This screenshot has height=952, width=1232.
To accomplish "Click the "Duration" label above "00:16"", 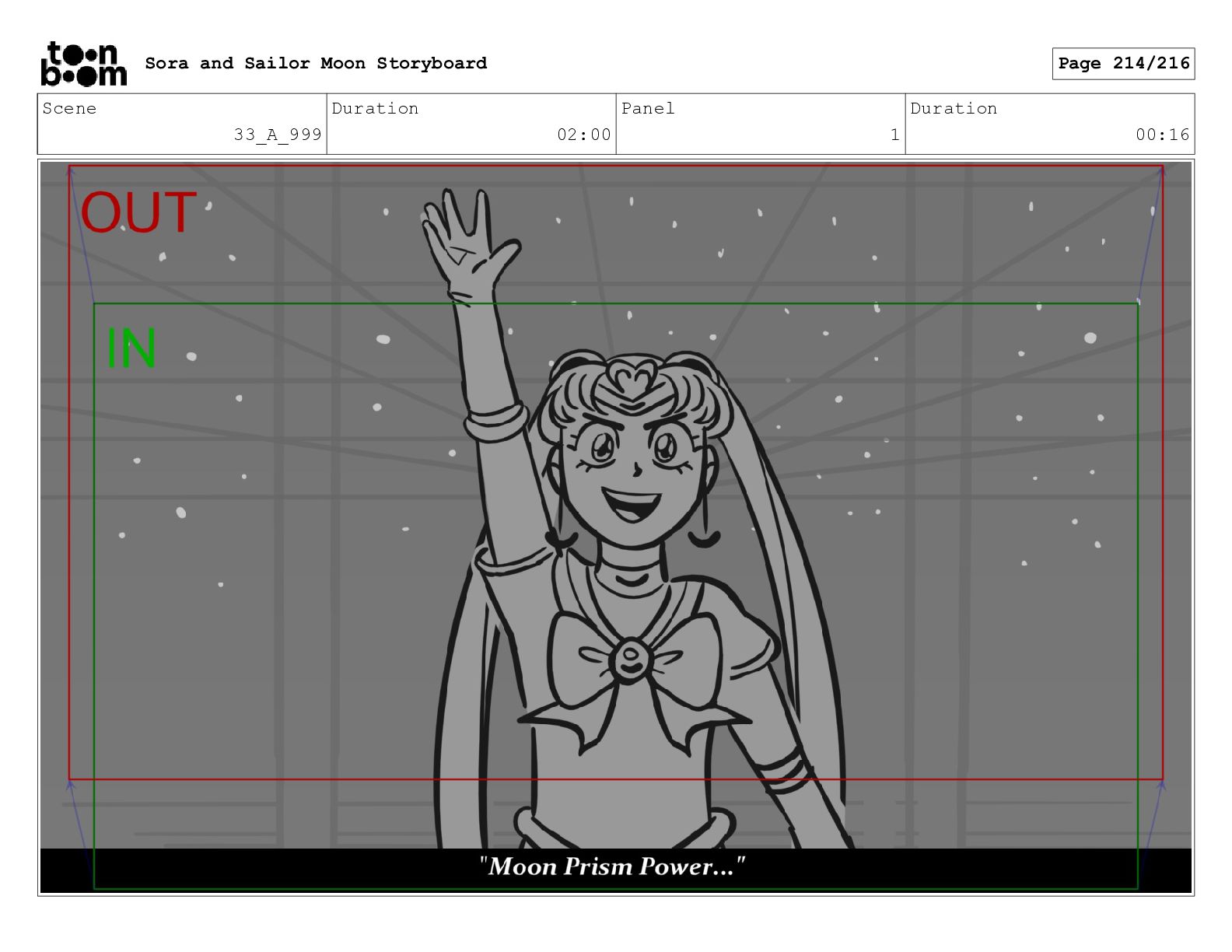I will pos(954,109).
